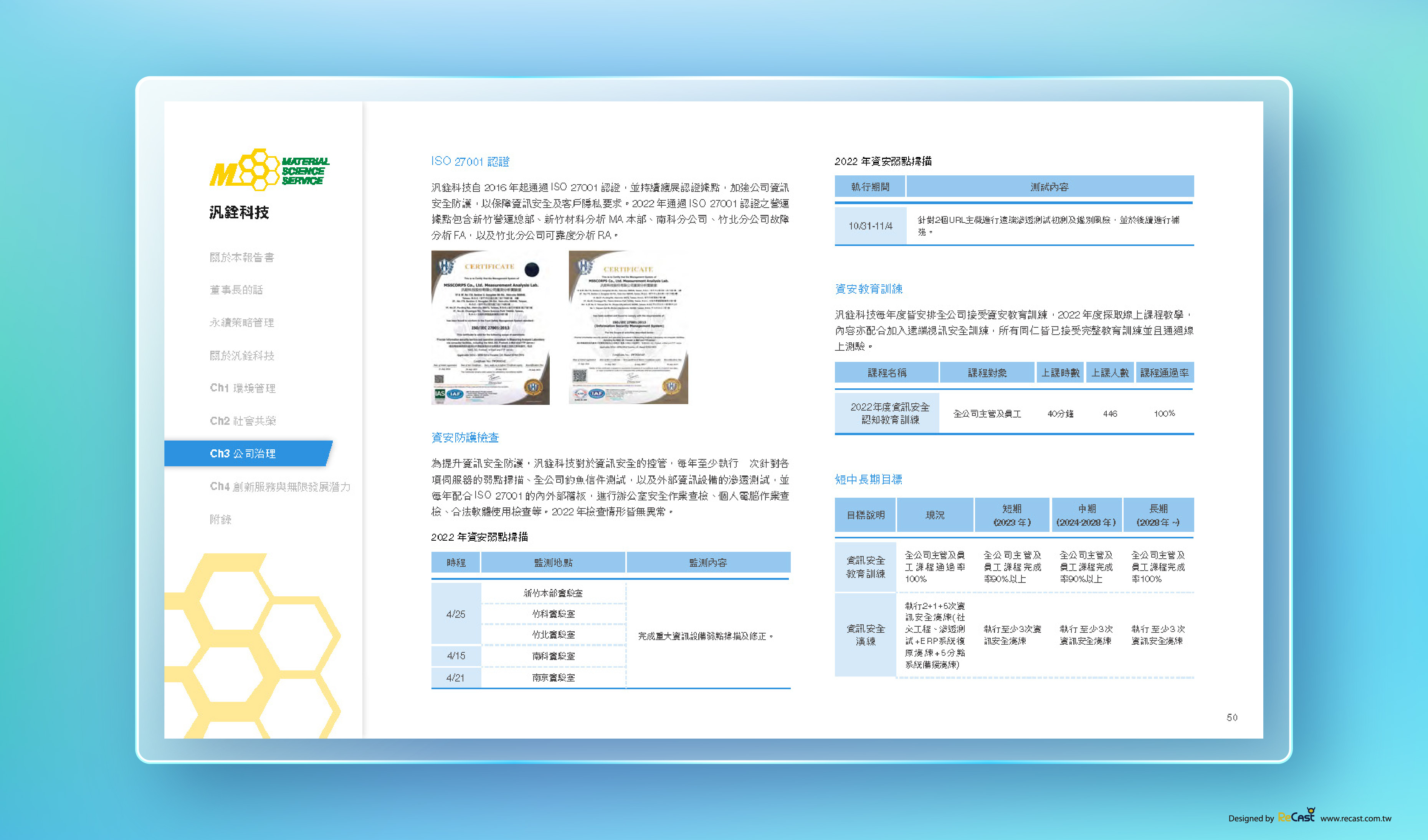Click the ISO 27001 認證 heading
This screenshot has width=1428, height=840.
coord(470,162)
